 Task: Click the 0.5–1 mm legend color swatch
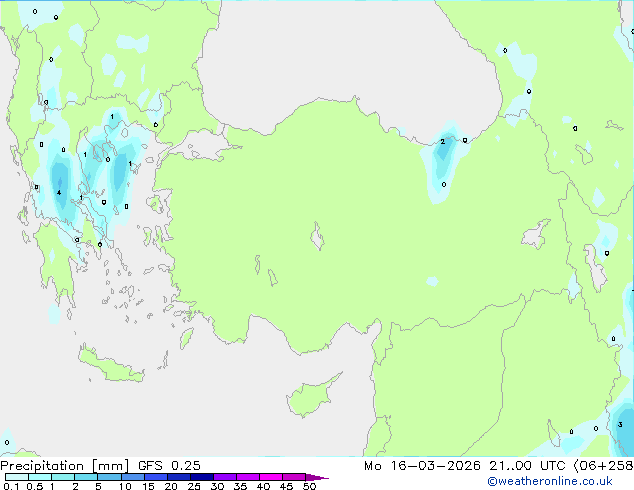point(40,477)
